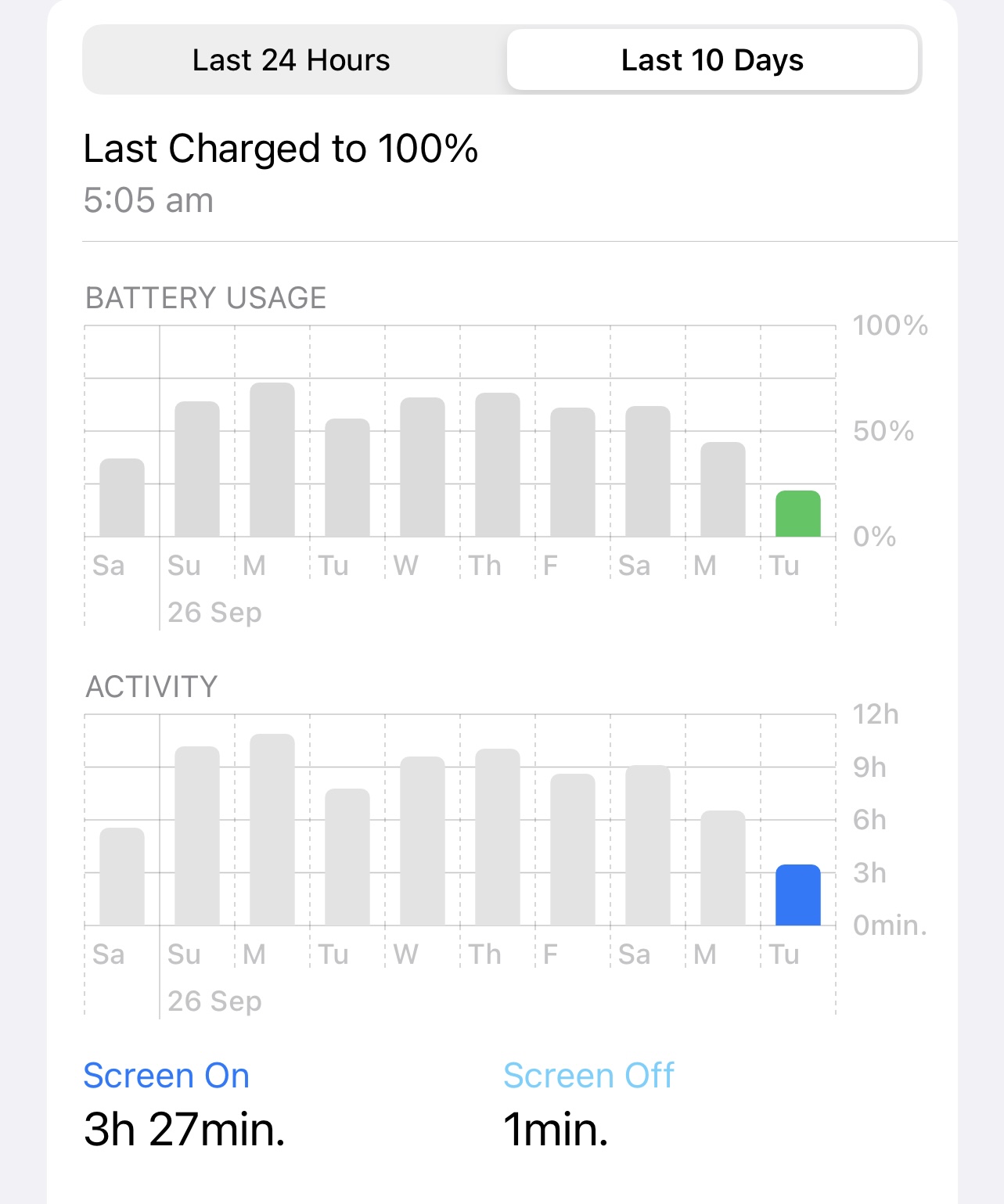Select Wednesday's activity bar
This screenshot has height=1204, width=1004.
pyautogui.click(x=423, y=841)
